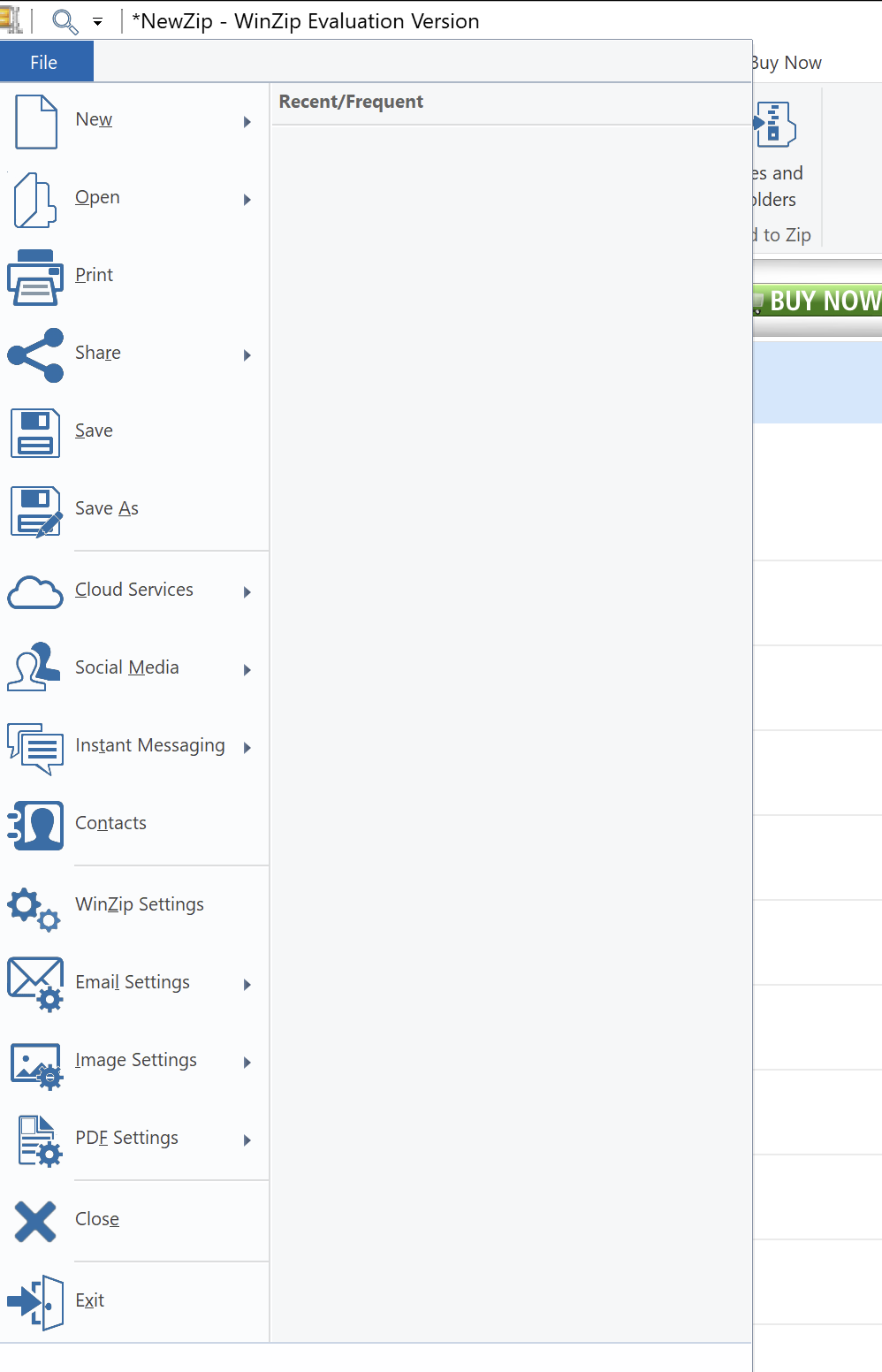The image size is (882, 1372).
Task: Open the Quick Access Toolbar dropdown arrow
Action: [x=98, y=22]
